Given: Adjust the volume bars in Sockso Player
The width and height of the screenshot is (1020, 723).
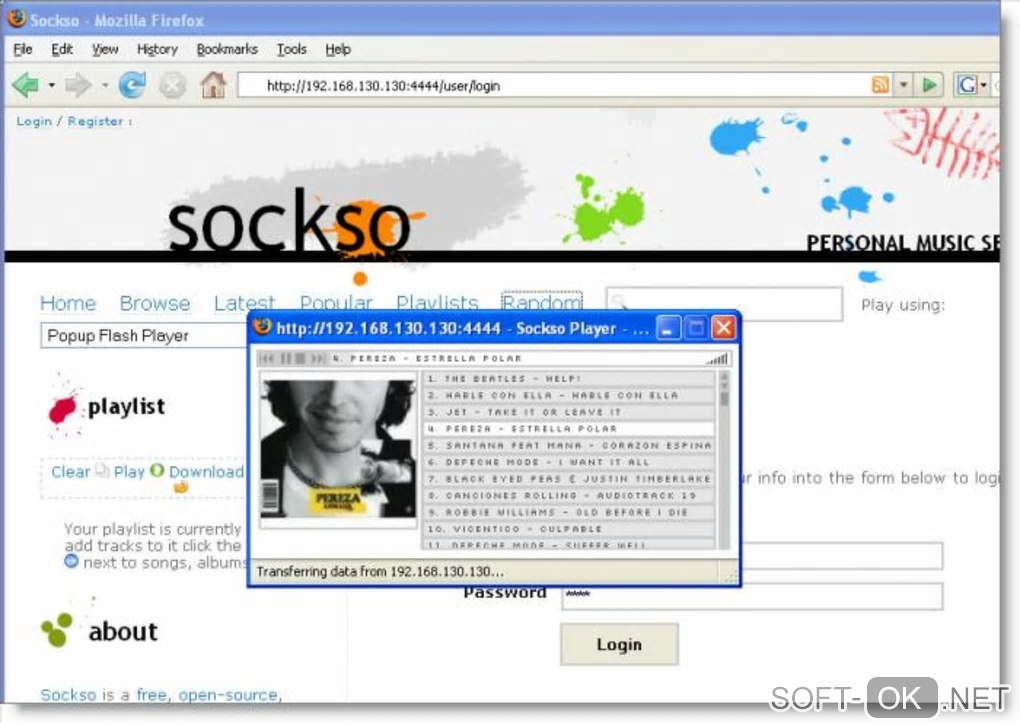Looking at the screenshot, I should coord(717,359).
